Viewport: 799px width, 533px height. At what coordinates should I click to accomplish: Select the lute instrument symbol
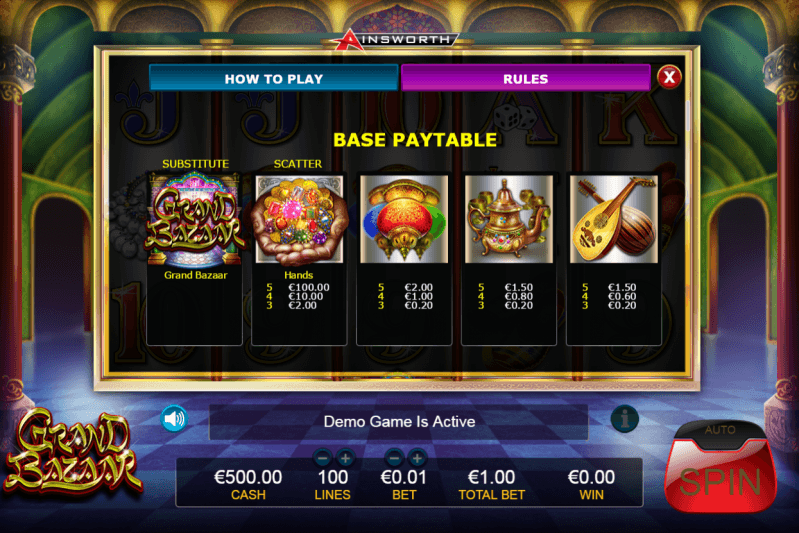click(614, 219)
